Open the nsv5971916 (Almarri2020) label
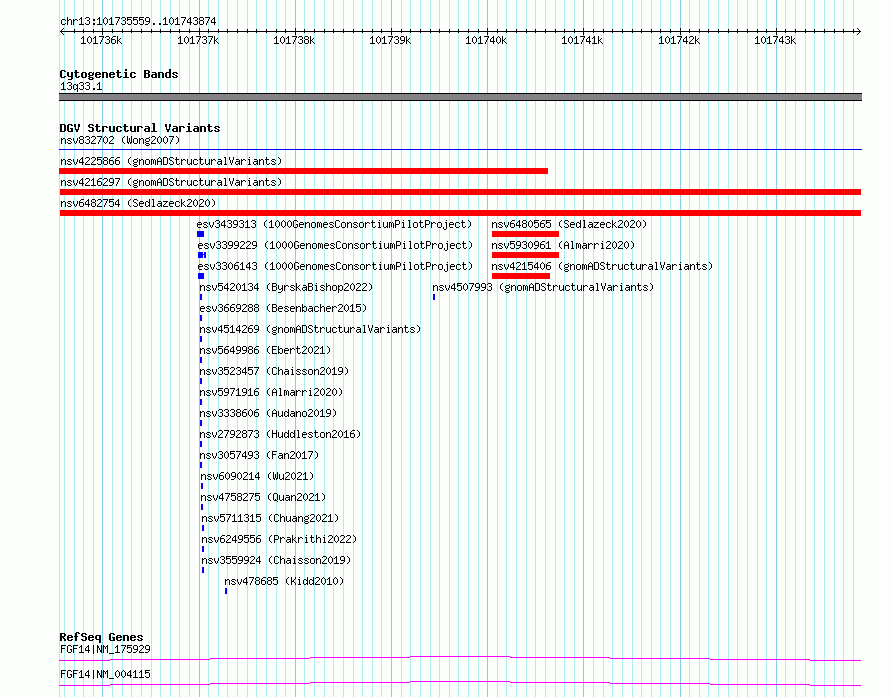 (271, 392)
